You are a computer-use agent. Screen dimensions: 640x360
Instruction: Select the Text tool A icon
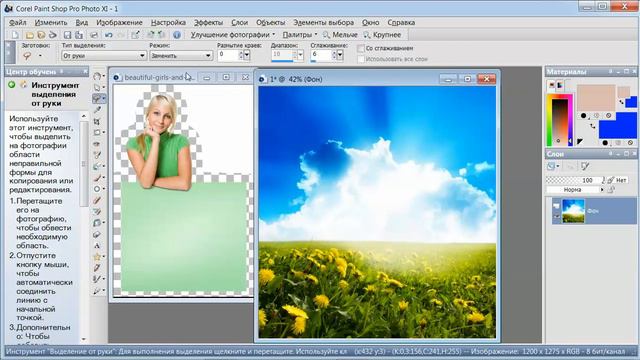pos(97,246)
